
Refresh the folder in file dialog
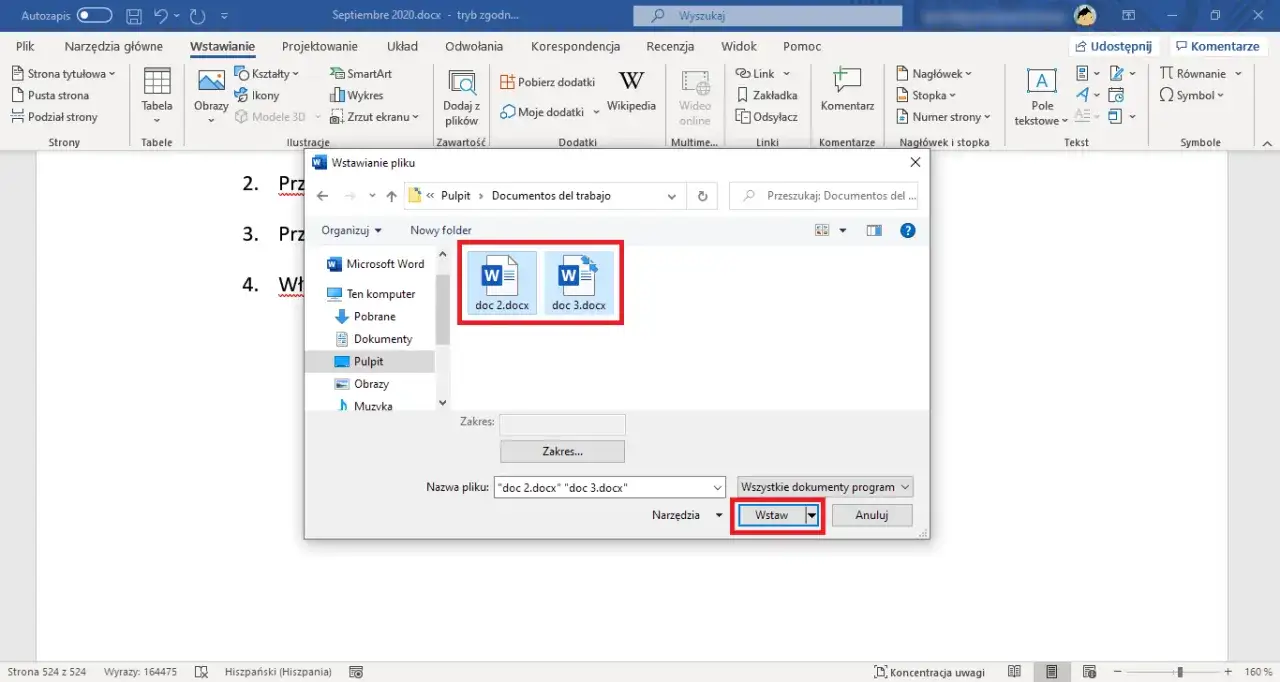[702, 196]
